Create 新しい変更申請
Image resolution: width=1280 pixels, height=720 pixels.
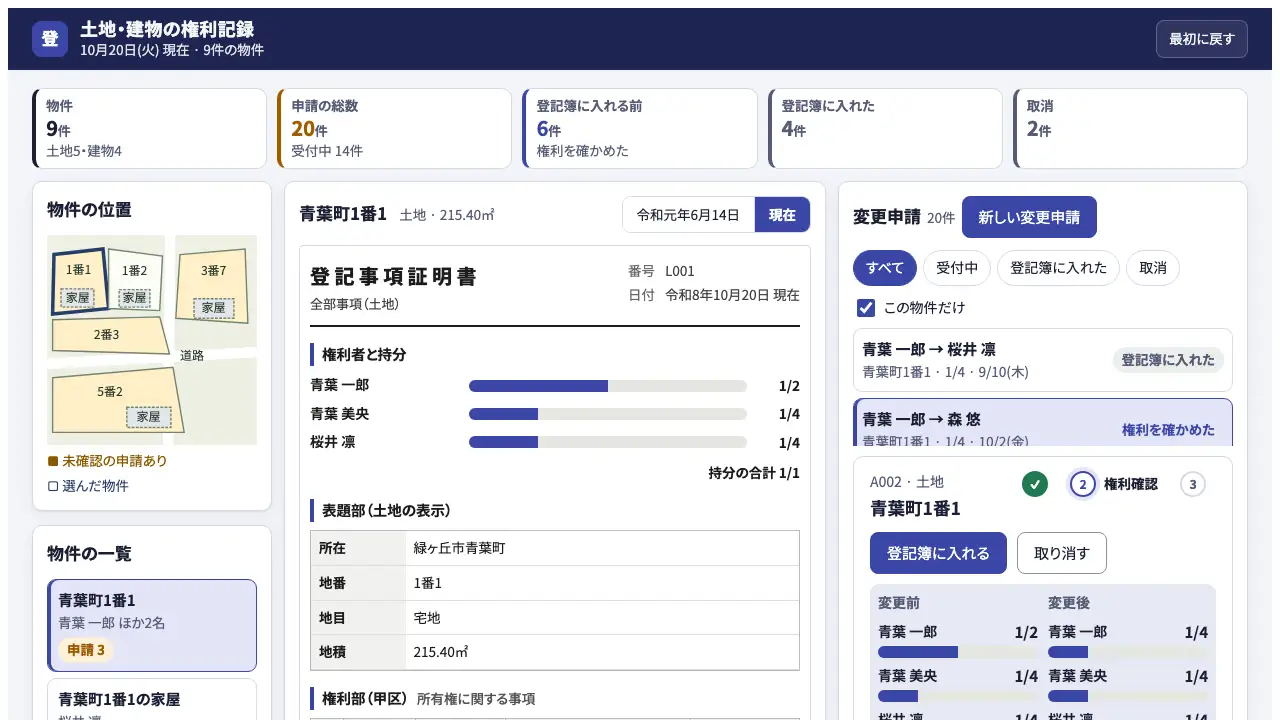coord(1029,217)
